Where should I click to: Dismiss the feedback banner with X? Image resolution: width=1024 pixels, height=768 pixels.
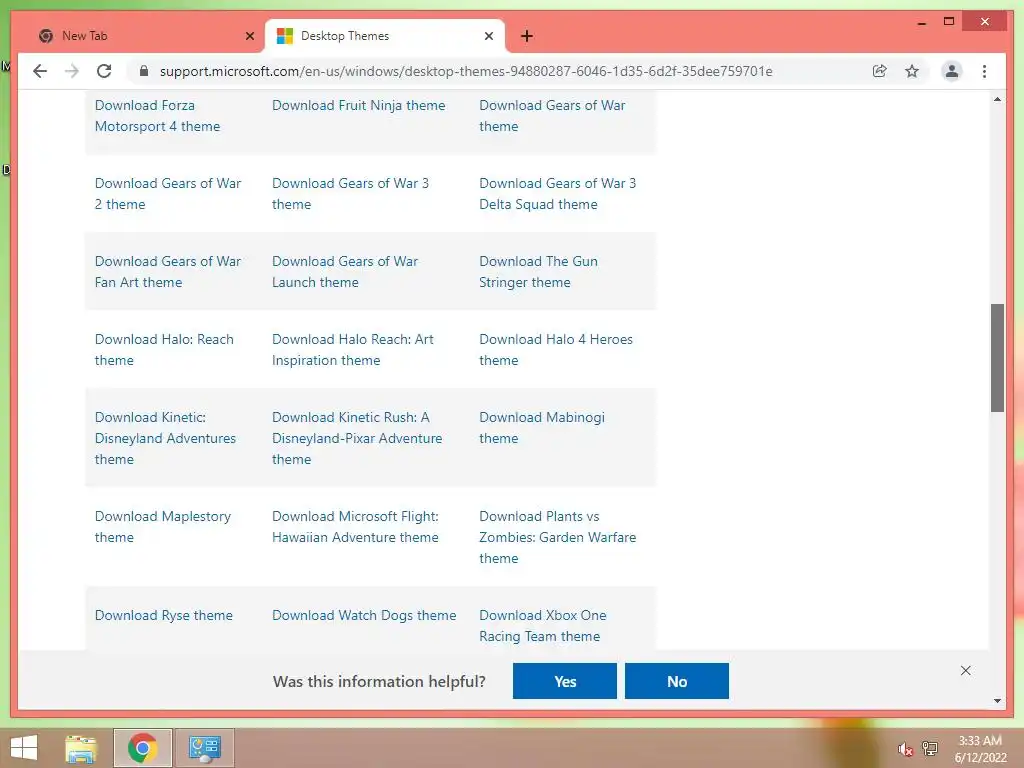[x=965, y=671]
